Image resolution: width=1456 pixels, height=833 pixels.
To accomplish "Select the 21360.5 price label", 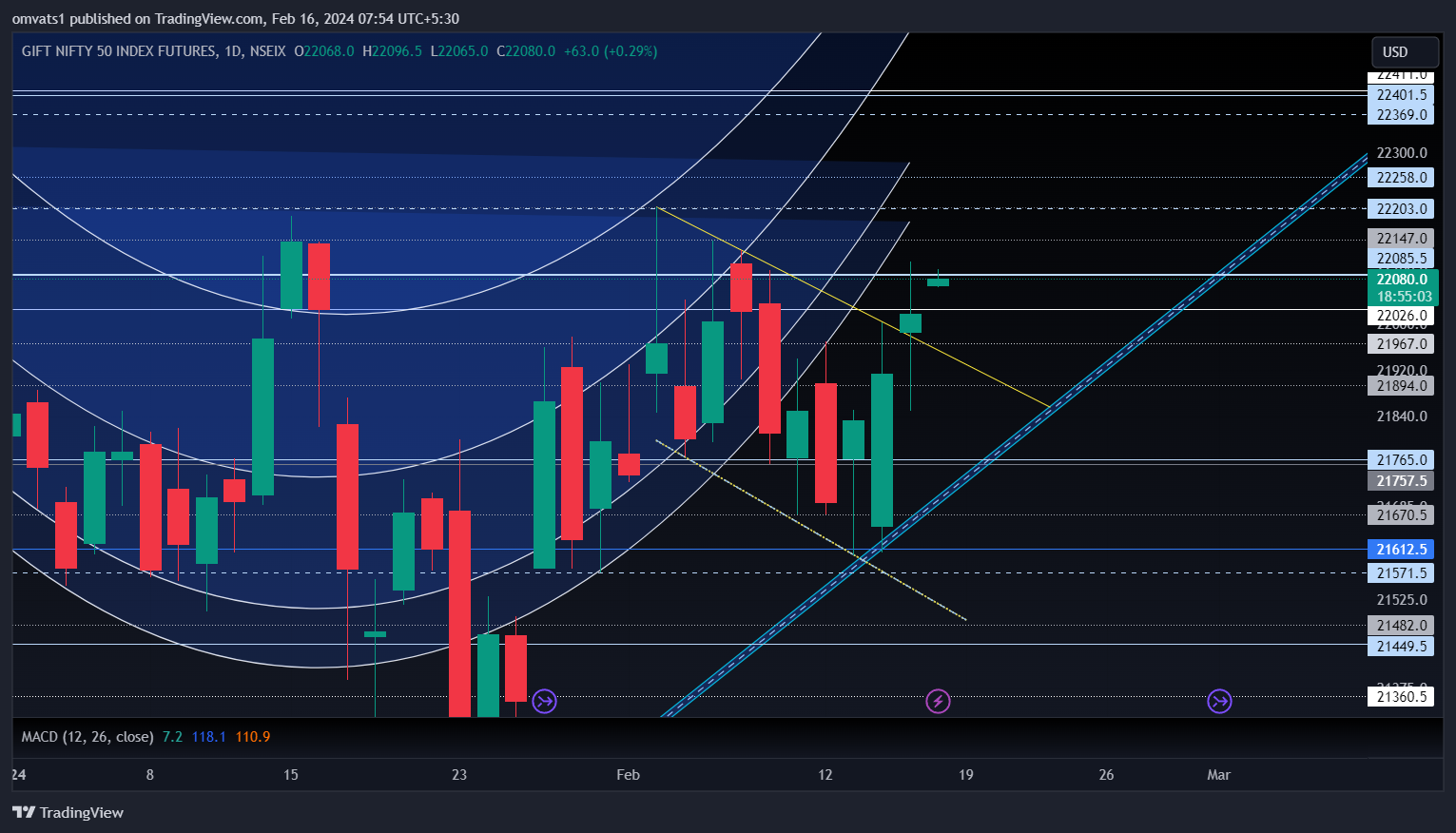I will coord(1402,697).
